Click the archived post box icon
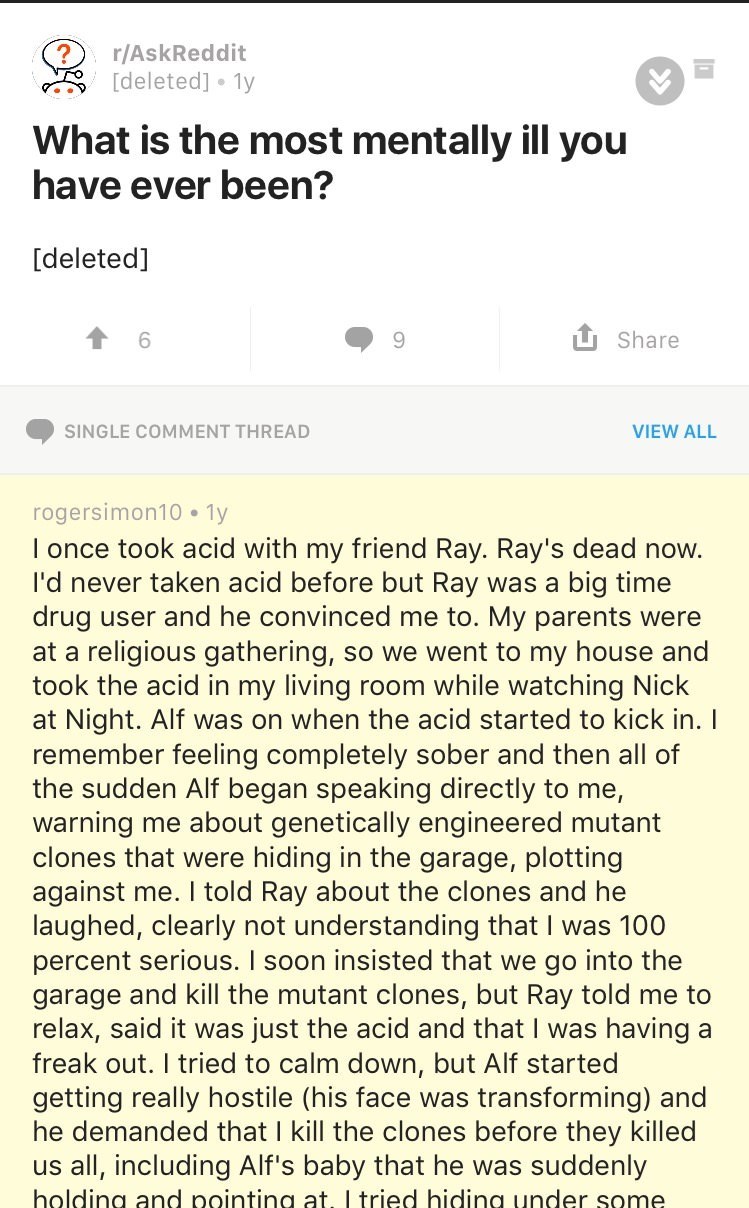Screen dimensions: 749x1208 [705, 68]
